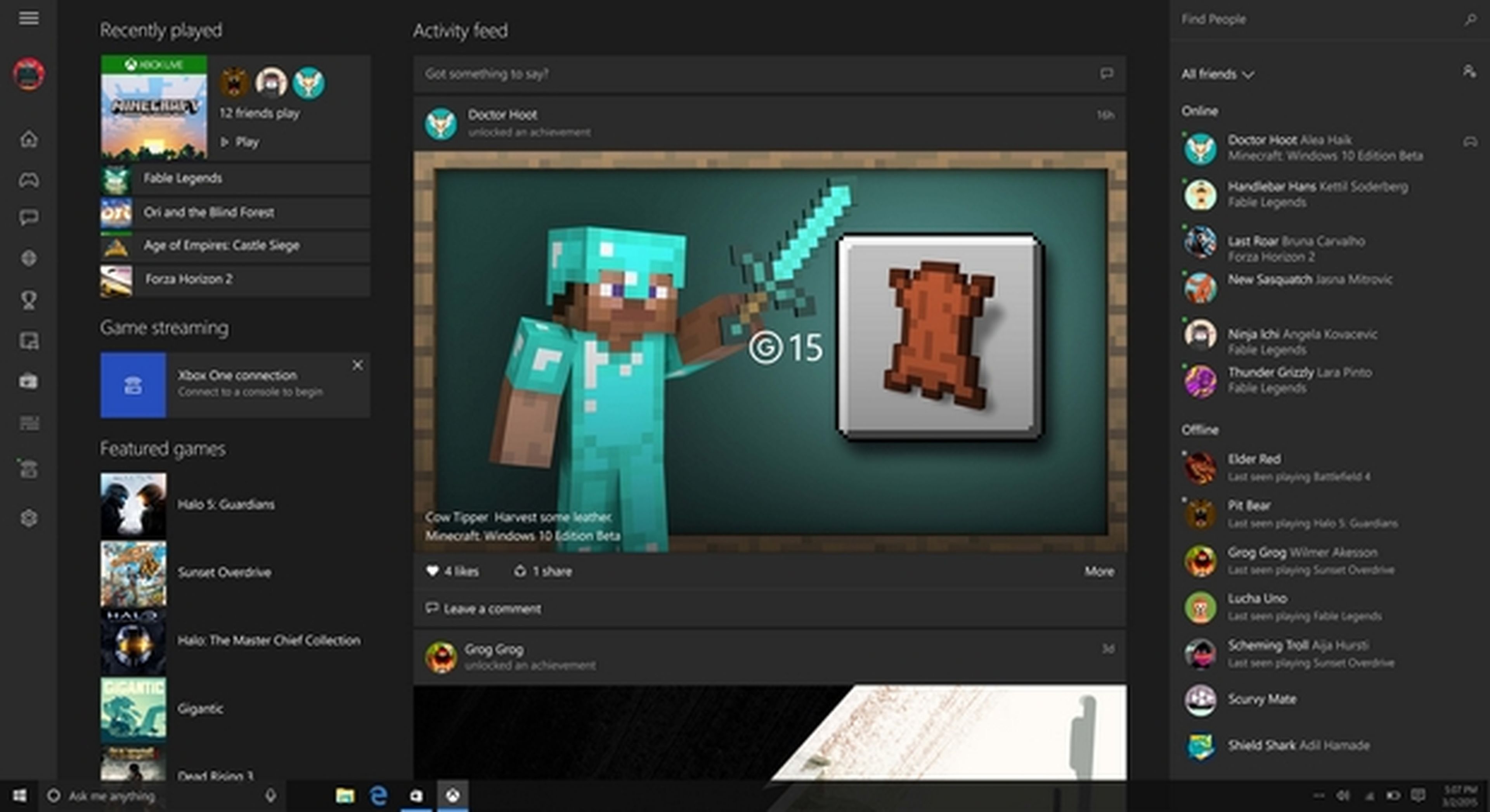Open Settings gear in sidebar

(x=28, y=518)
